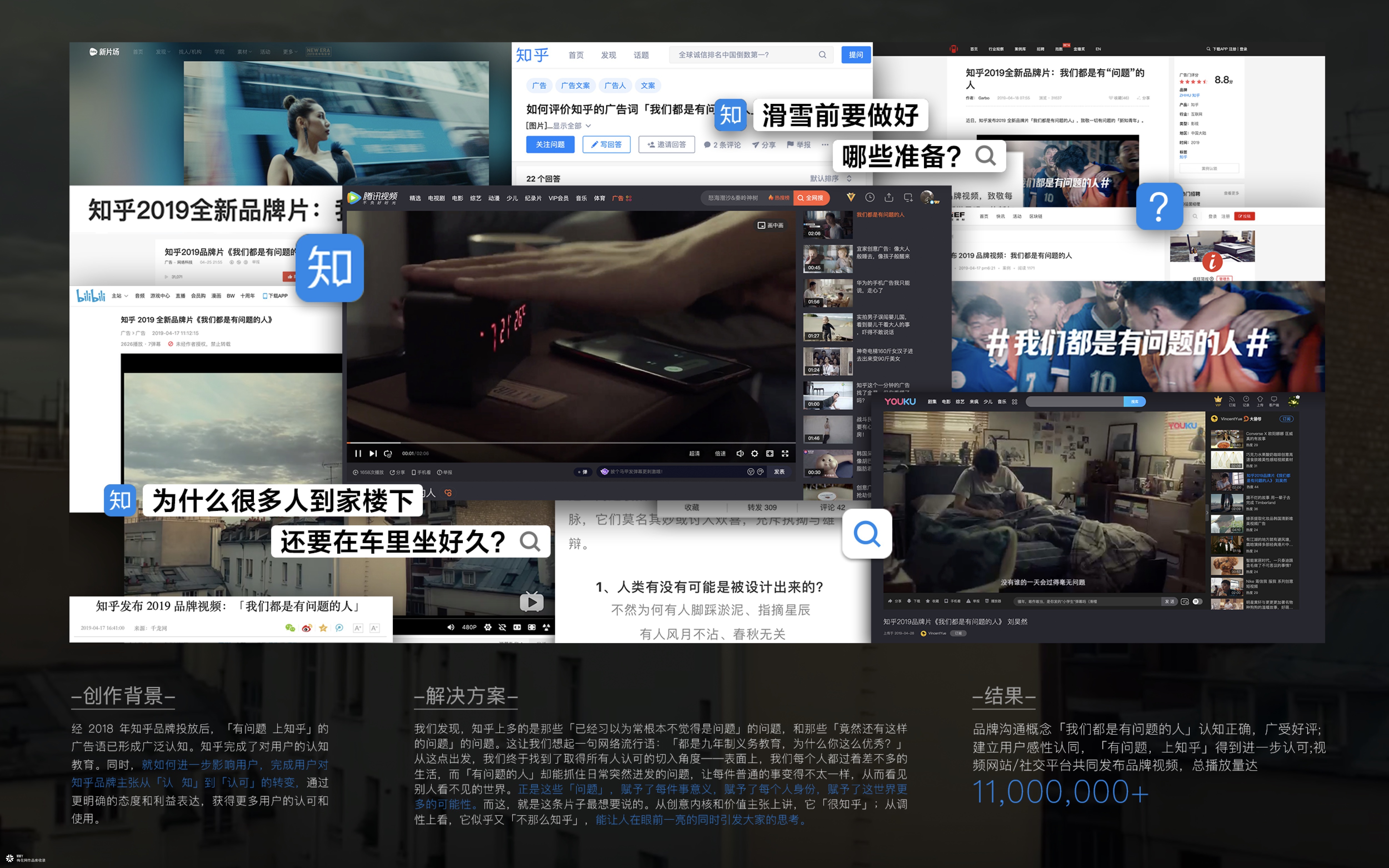Open the Tencent Video 电视剧 tab
The height and width of the screenshot is (868, 1389).
[x=436, y=198]
